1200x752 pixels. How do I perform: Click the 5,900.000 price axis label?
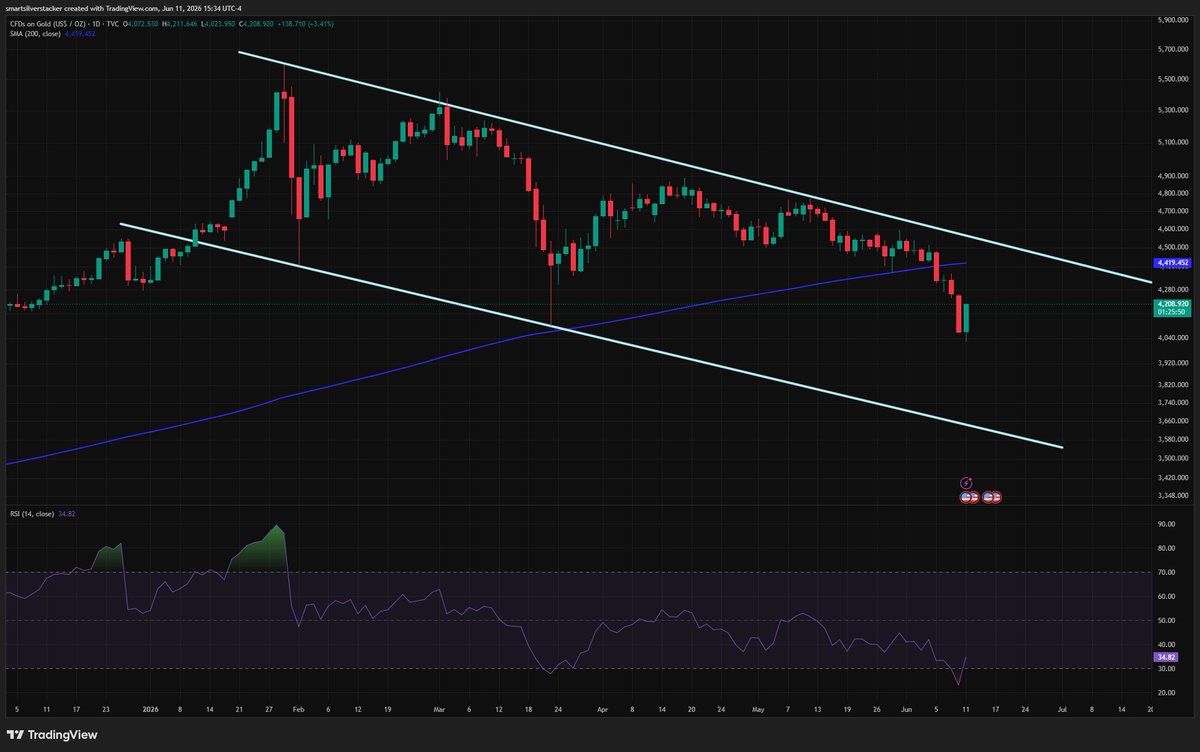coord(1171,20)
